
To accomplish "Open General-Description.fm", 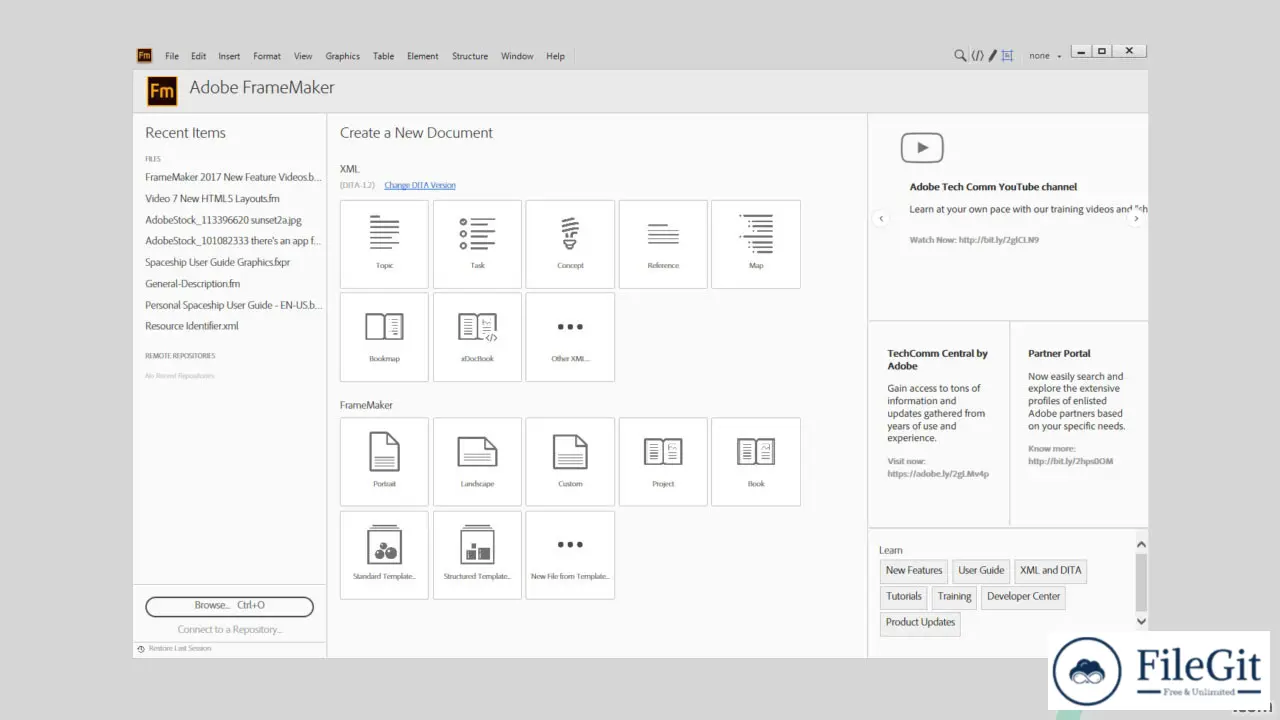I will pos(192,284).
